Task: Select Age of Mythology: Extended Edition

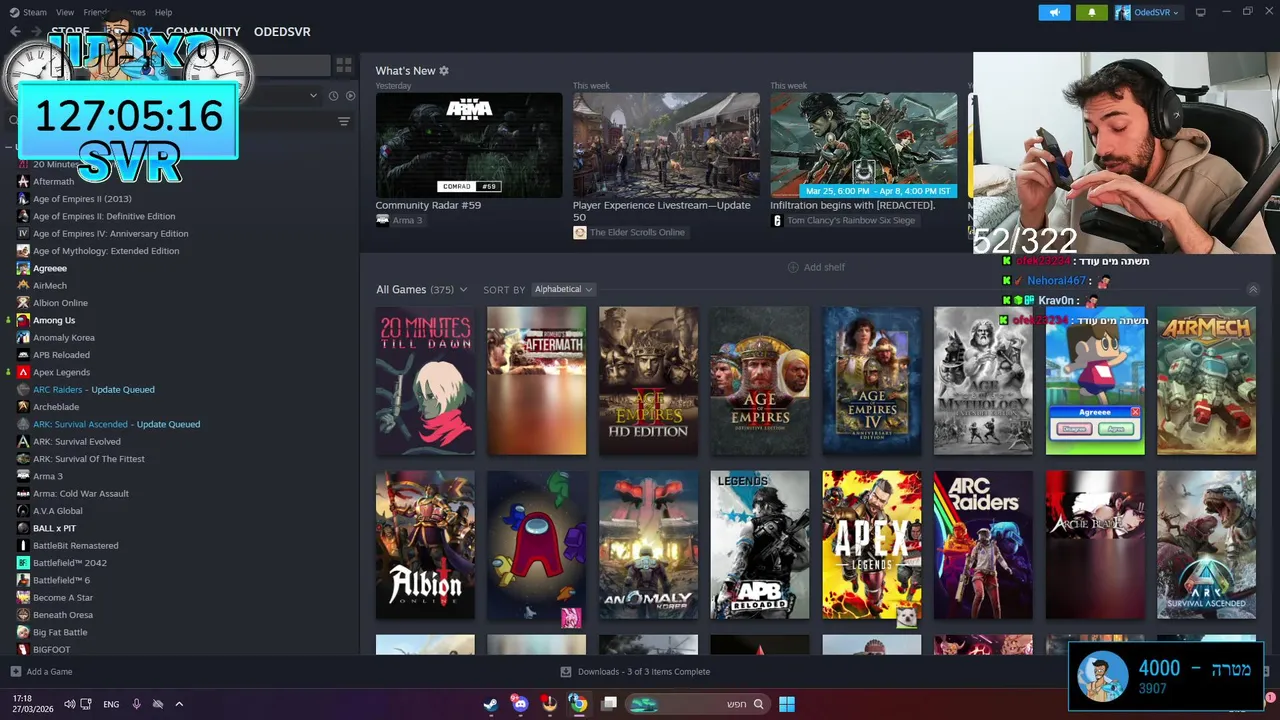Action: [106, 251]
